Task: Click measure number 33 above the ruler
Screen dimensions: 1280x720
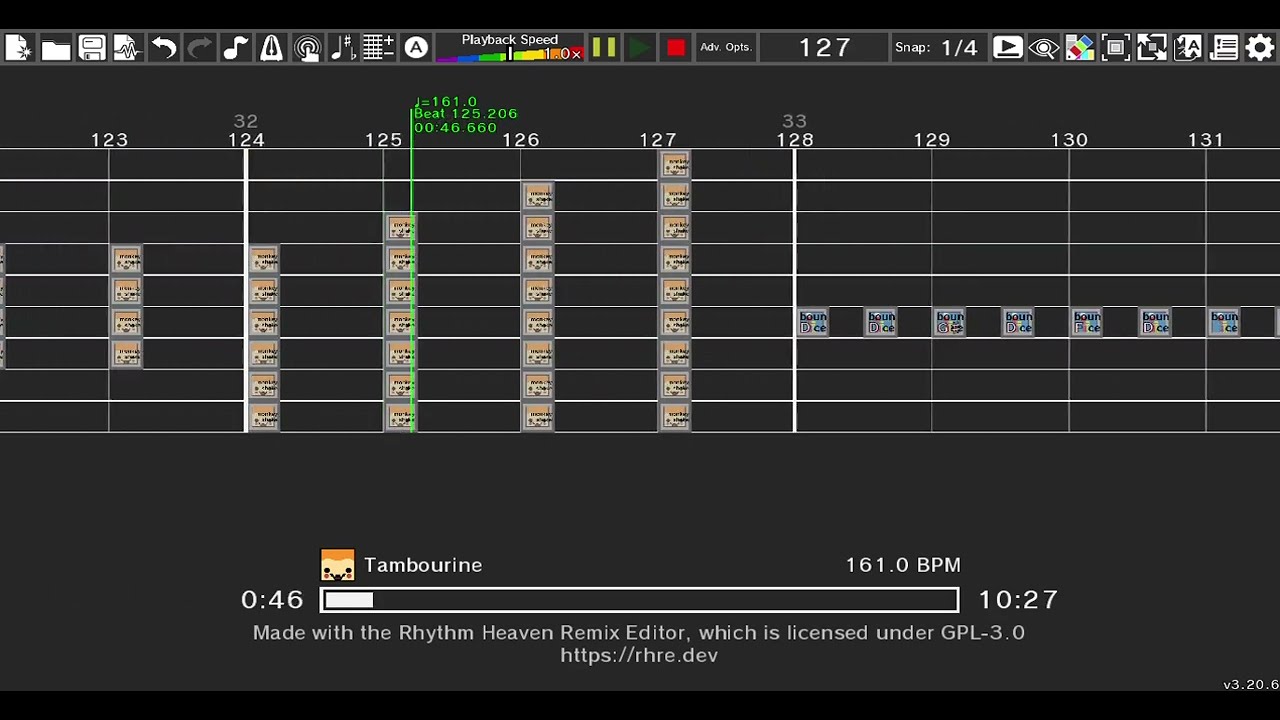Action: [794, 121]
